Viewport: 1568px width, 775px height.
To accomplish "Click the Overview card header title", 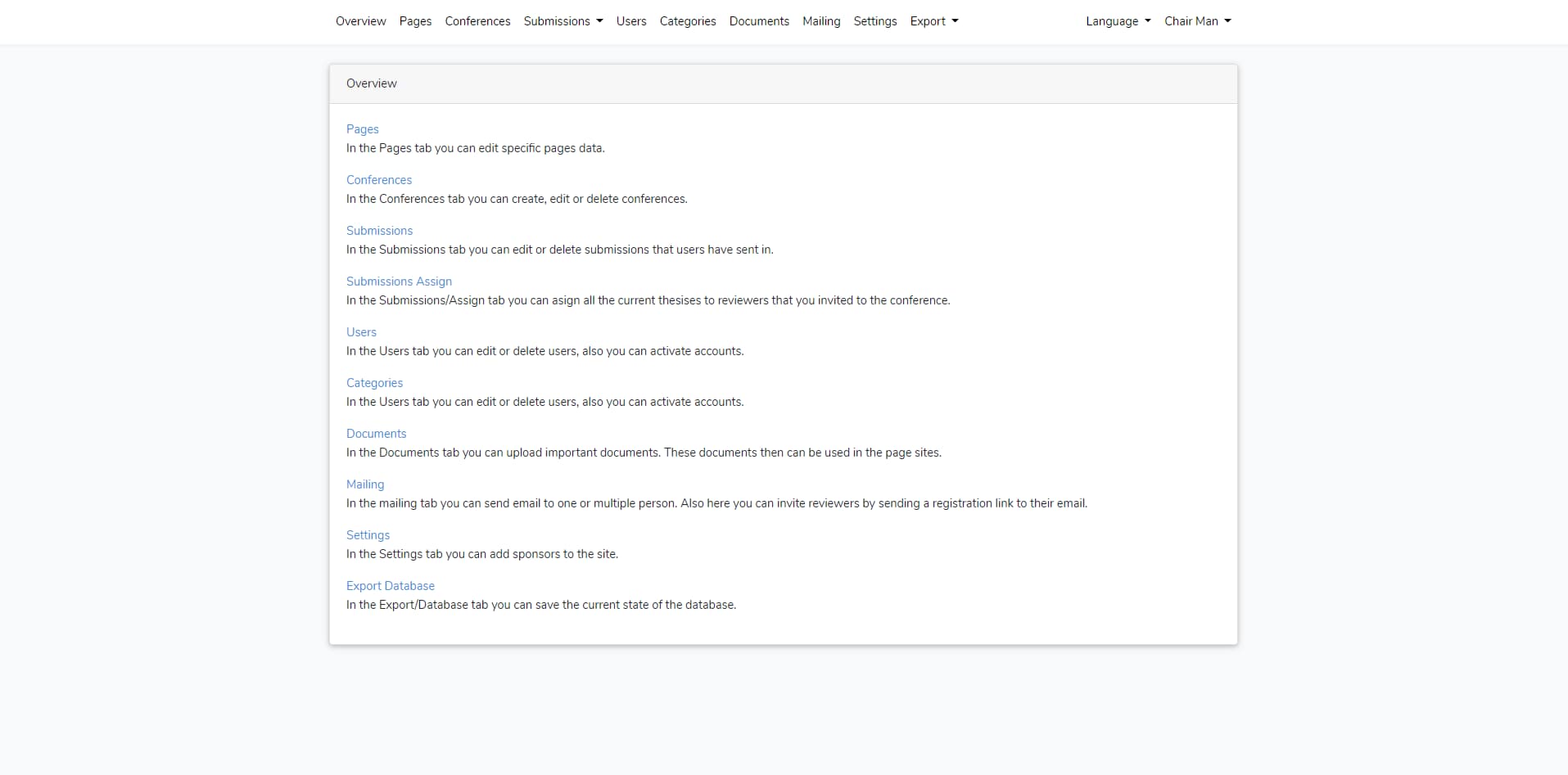I will tap(372, 83).
